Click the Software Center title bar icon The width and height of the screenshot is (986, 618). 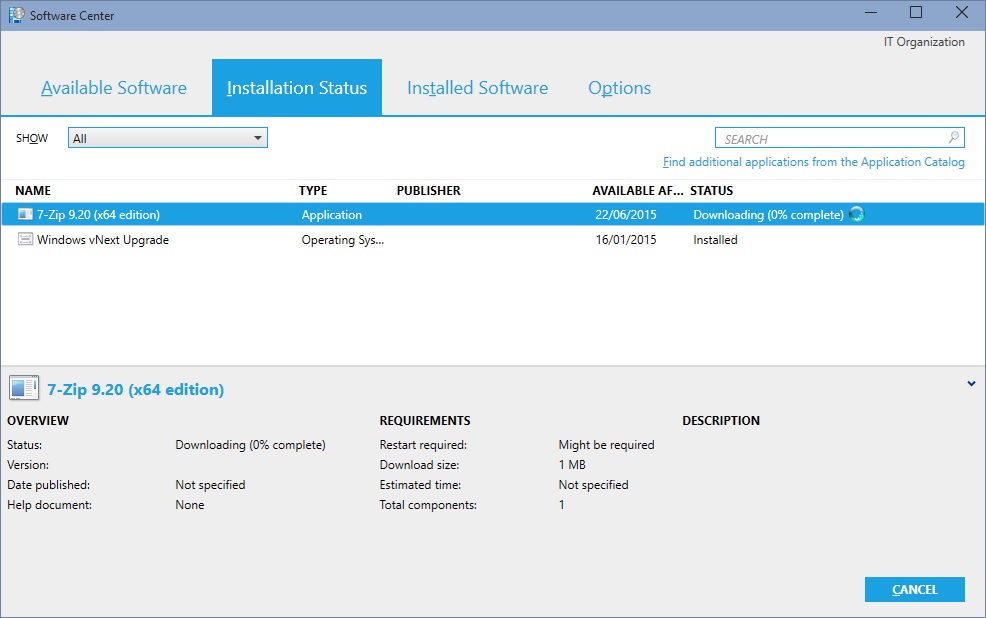coord(15,15)
